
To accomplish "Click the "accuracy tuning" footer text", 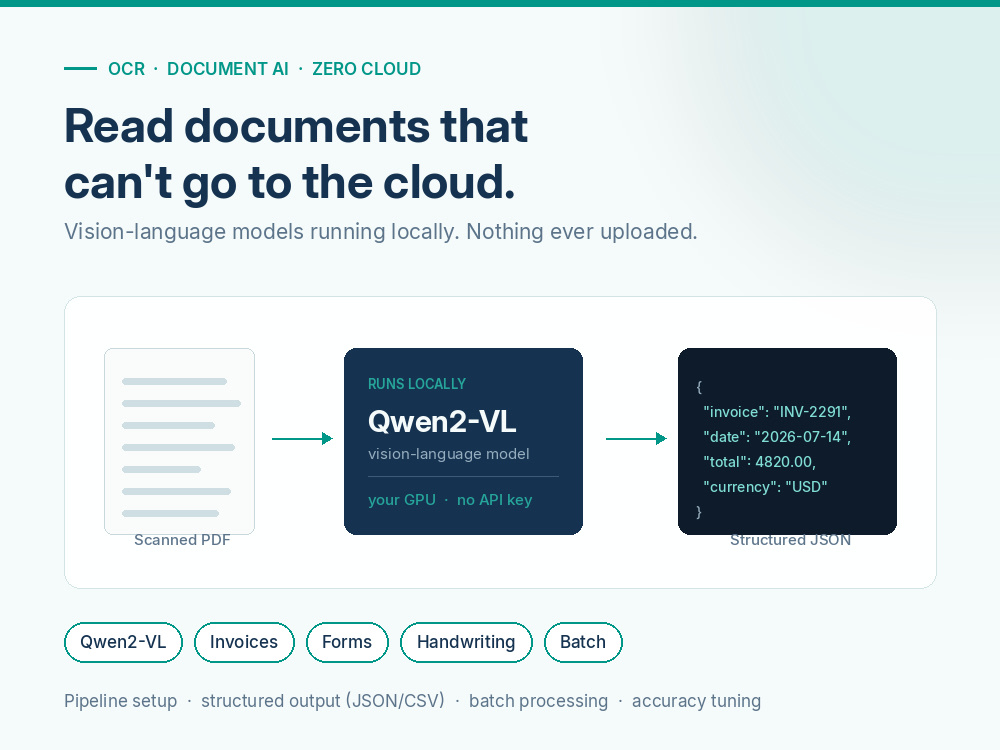I will [x=696, y=701].
